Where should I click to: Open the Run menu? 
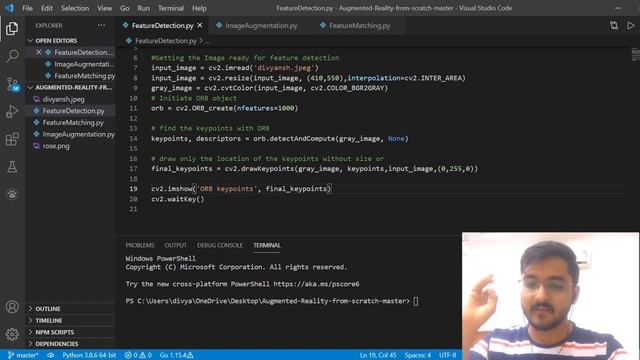pos(143,8)
